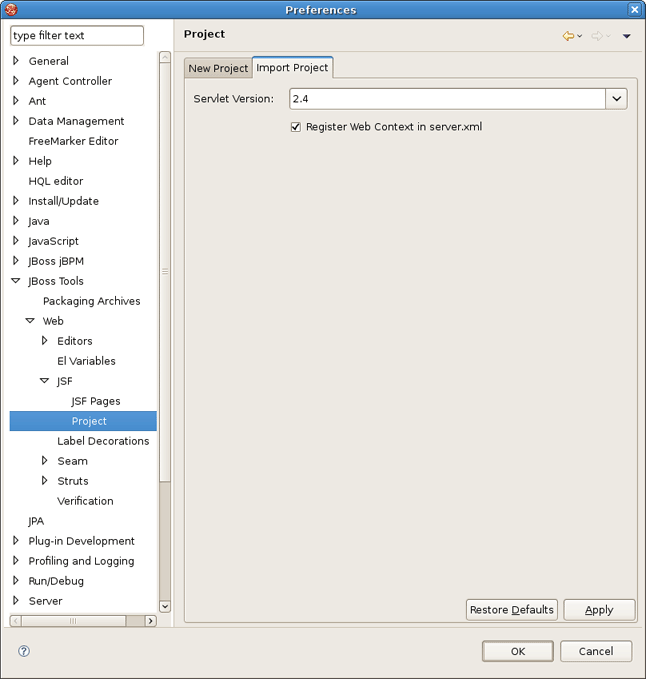
Task: Open the back history dropdown arrow
Action: click(580, 36)
